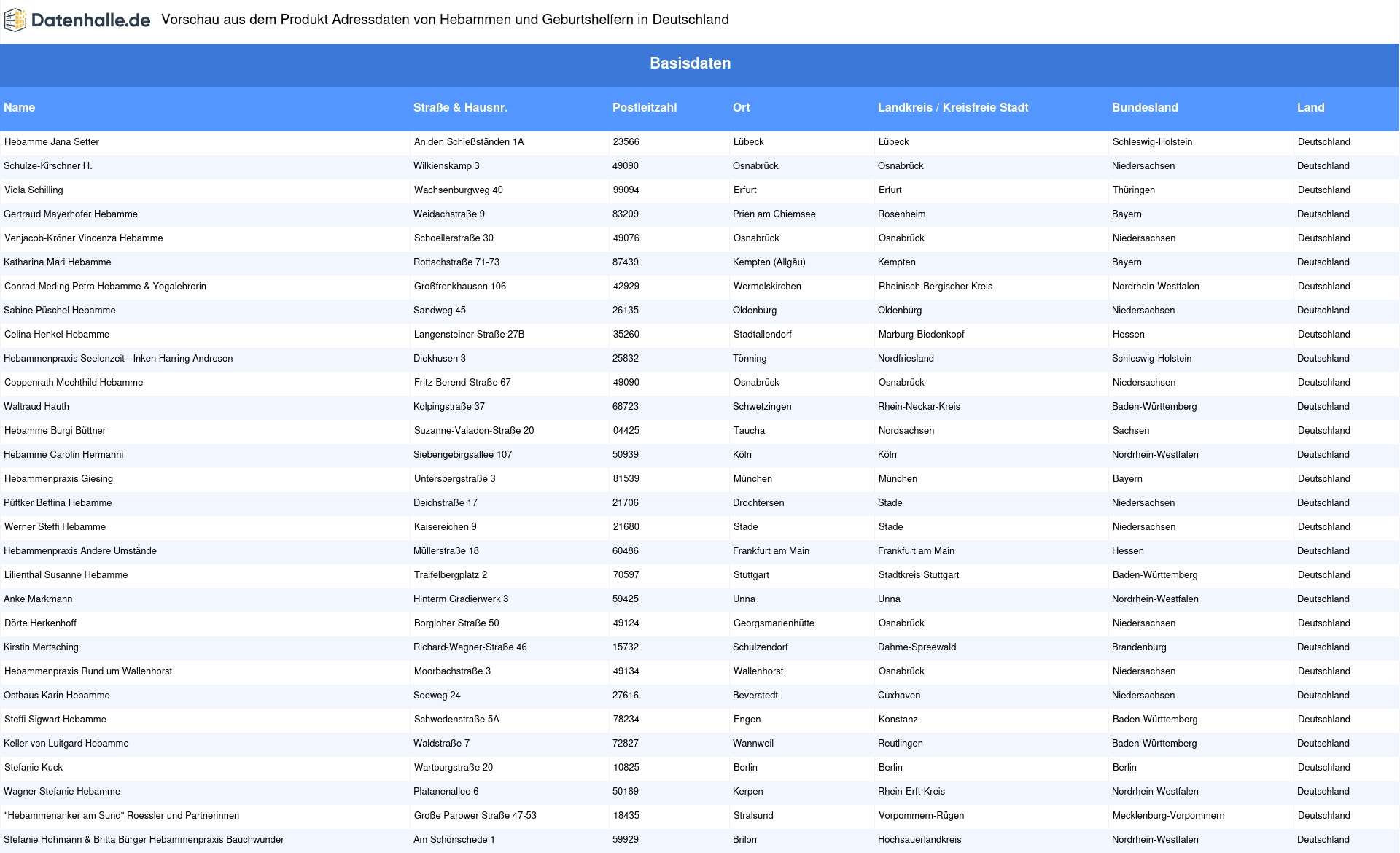Click the Straße & Hausnr. column header

[460, 107]
